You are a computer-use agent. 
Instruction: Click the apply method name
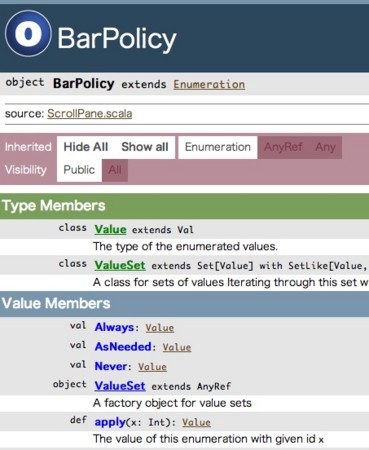pos(110,422)
